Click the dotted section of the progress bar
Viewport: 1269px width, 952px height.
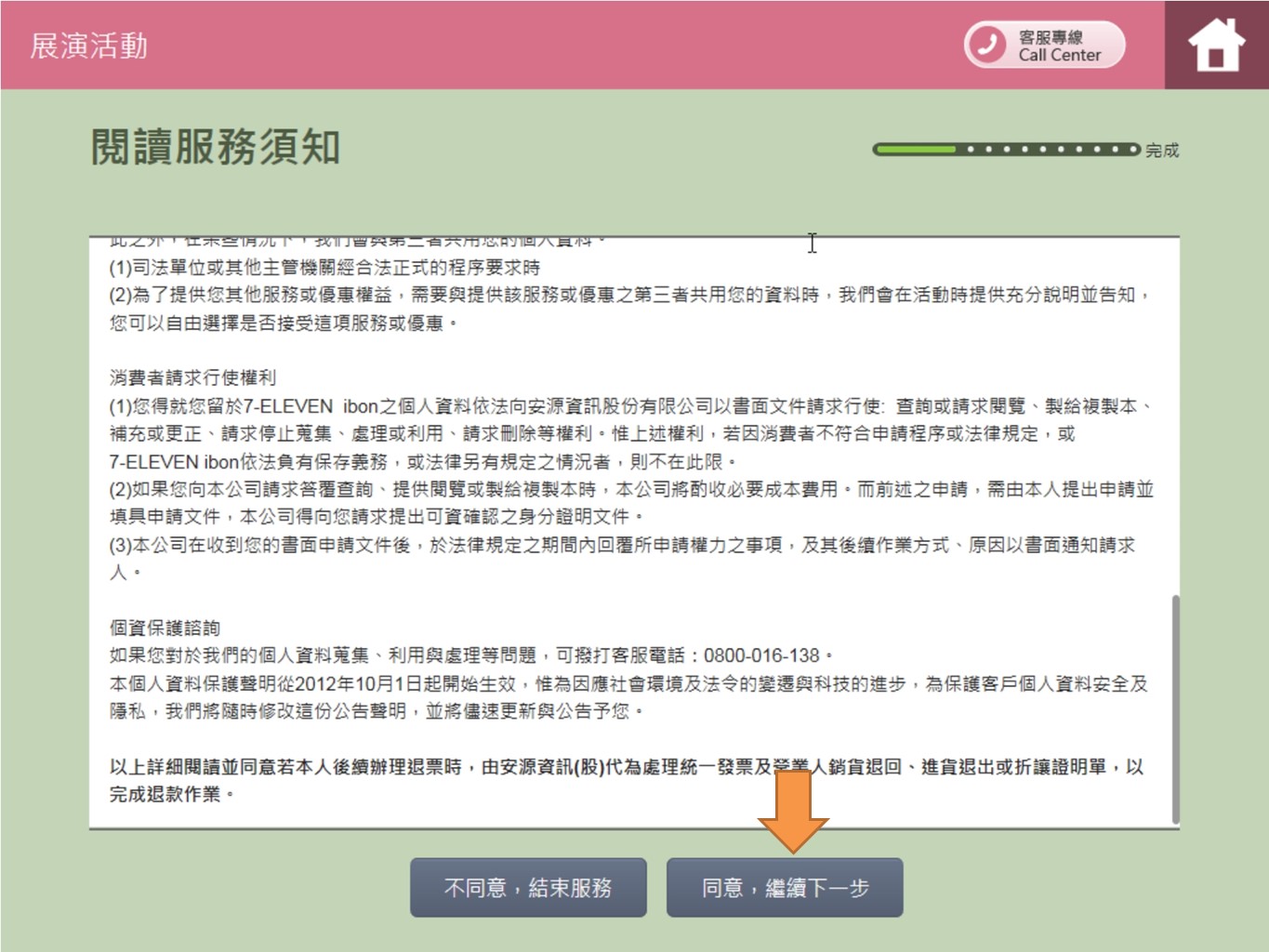(x=1051, y=149)
